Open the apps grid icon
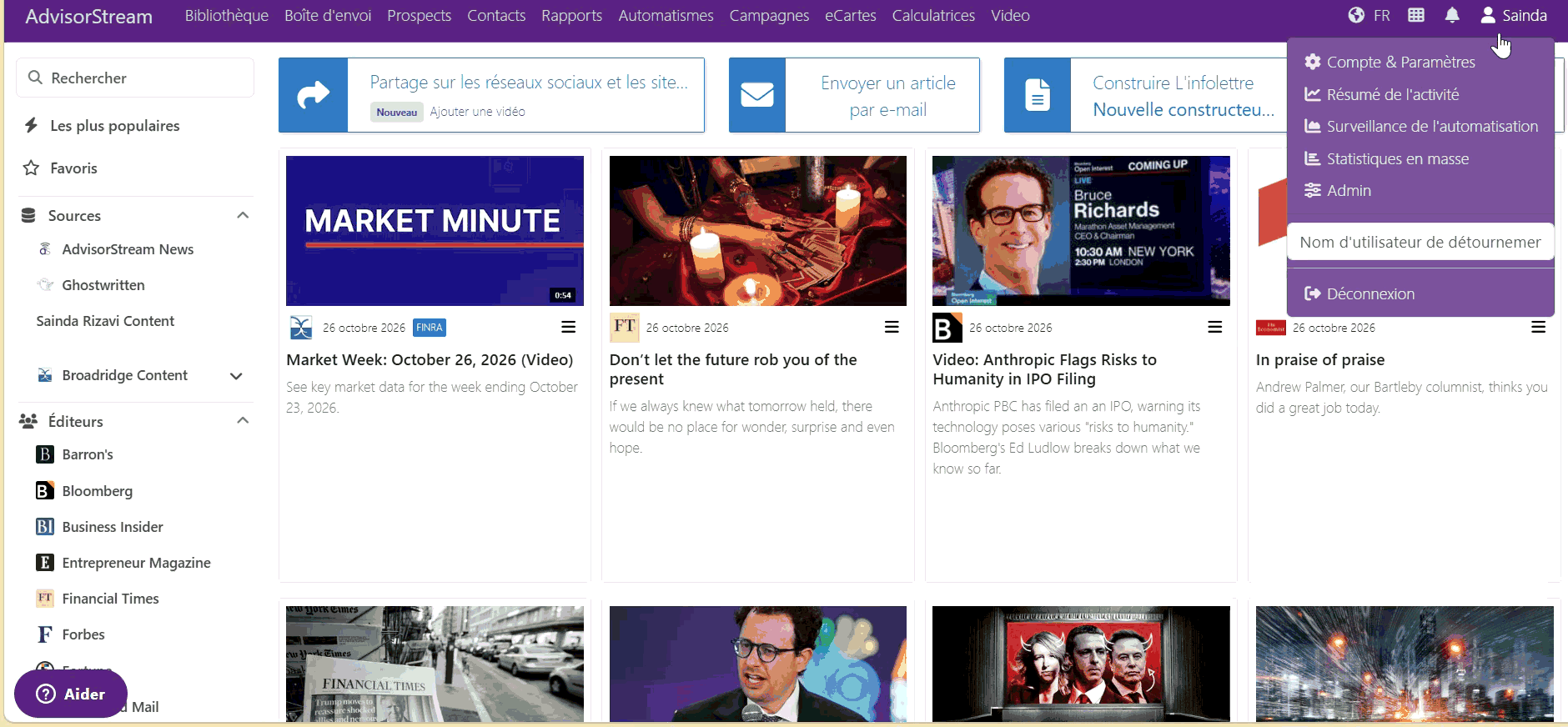 pos(1416,15)
